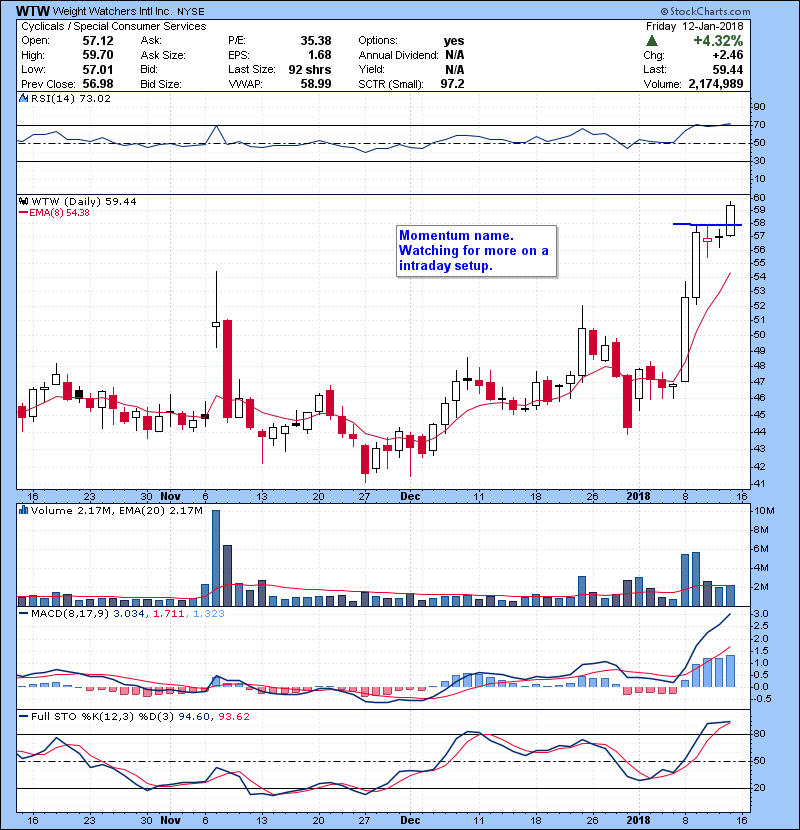Click the Momentum name annotation box
The height and width of the screenshot is (830, 800).
coord(477,251)
